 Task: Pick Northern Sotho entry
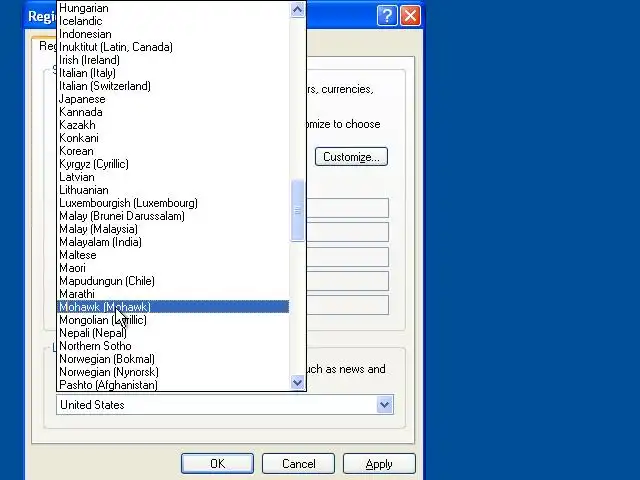coord(173,346)
